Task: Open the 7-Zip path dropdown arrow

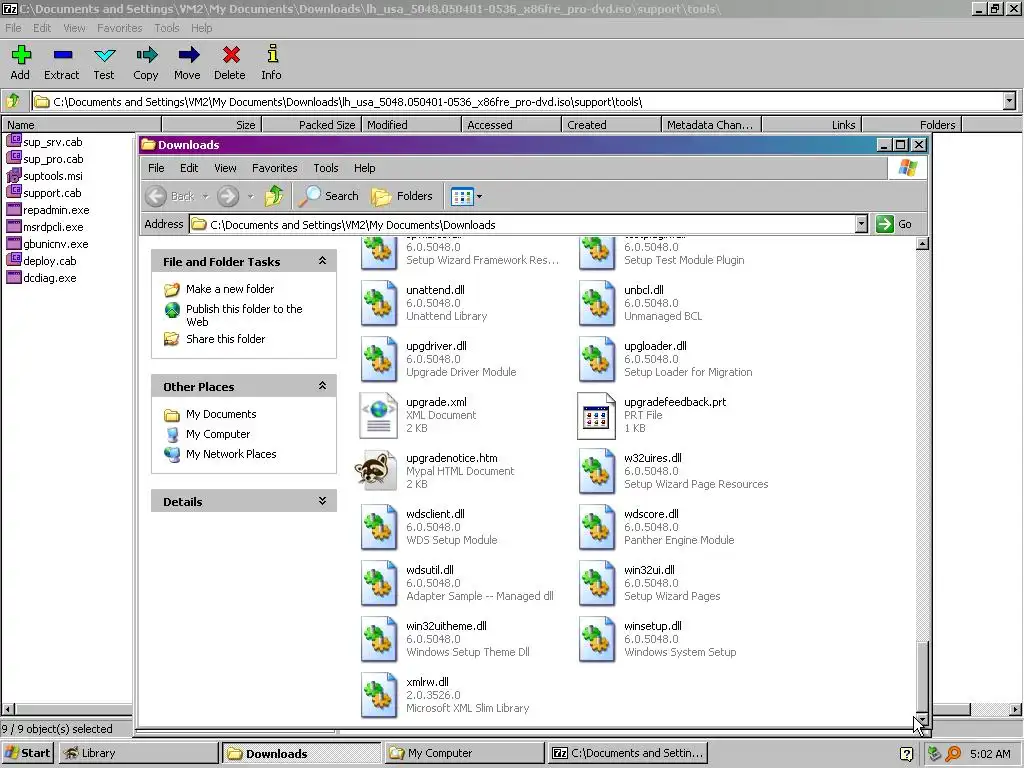Action: 1009,101
